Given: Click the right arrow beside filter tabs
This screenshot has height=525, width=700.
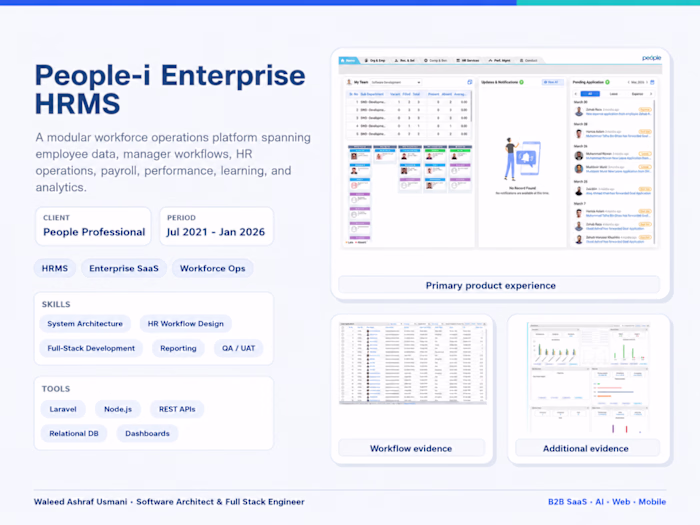Looking at the screenshot, I should point(651,94).
